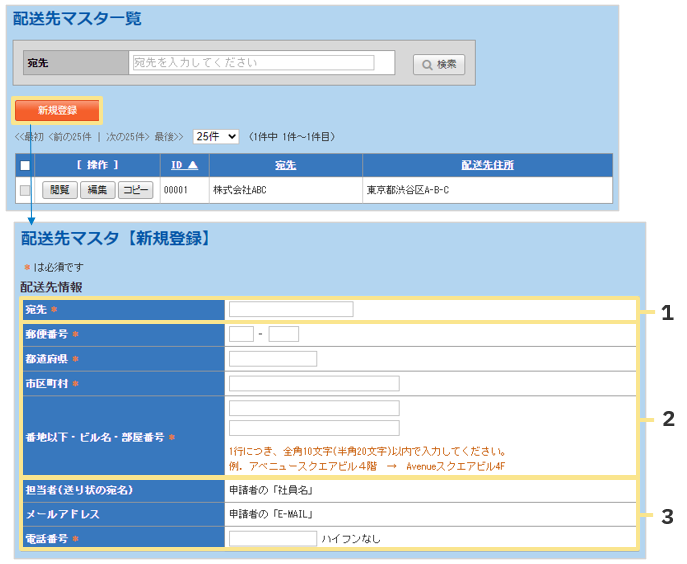Sort by the 配送先住所 column header

pyautogui.click(x=487, y=165)
